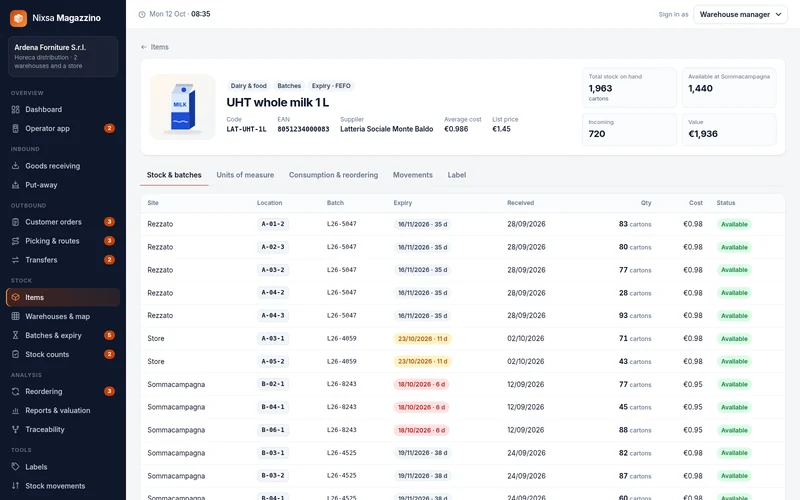
Task: Click the Labels tag icon
Action: tap(15, 467)
